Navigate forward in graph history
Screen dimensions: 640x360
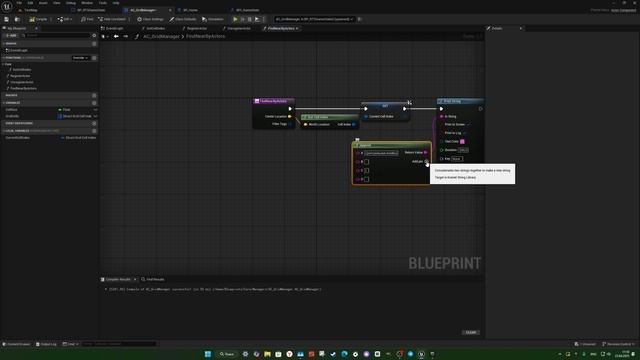[125, 36]
